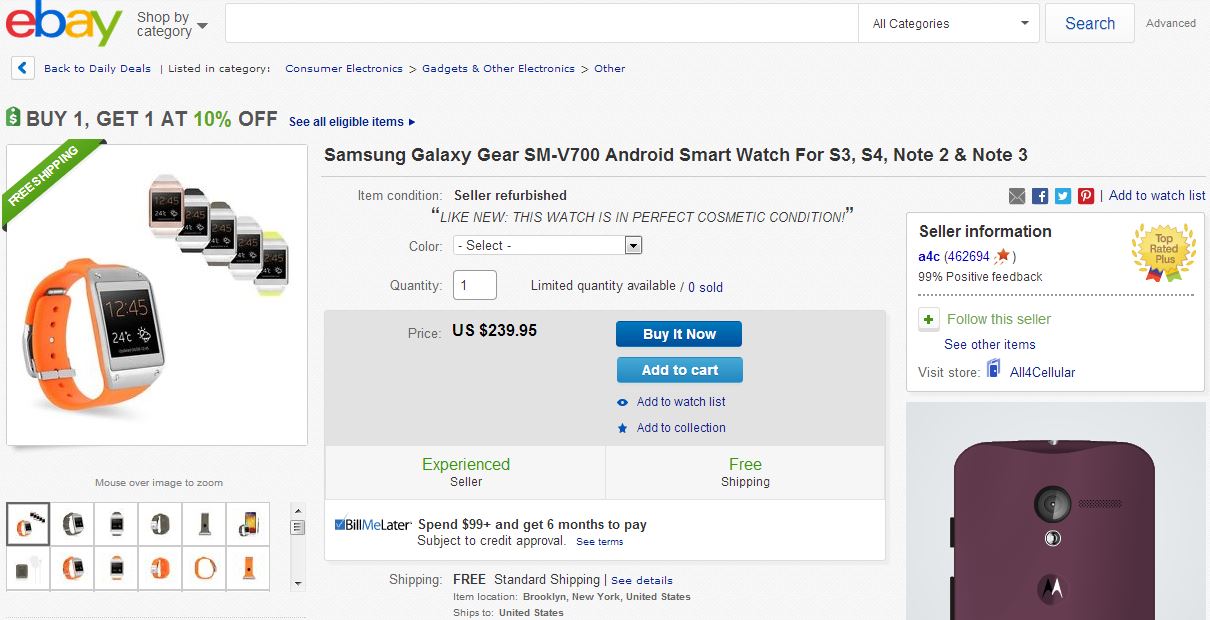1210x620 pixels.
Task: Click the Add to cart button
Action: [680, 370]
